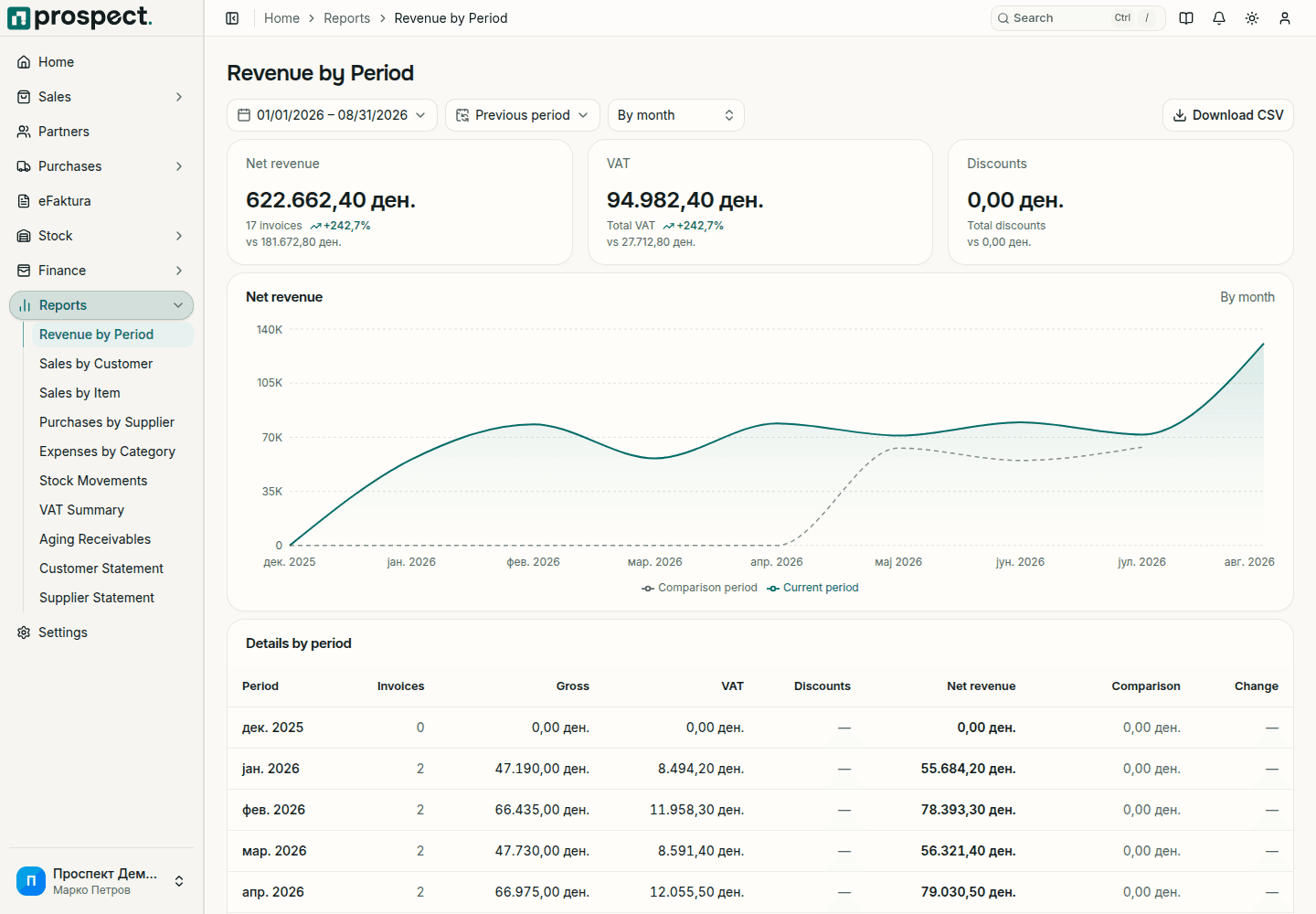Click the 47.730,00 ден. gross value
The height and width of the screenshot is (914, 1316).
click(x=542, y=851)
